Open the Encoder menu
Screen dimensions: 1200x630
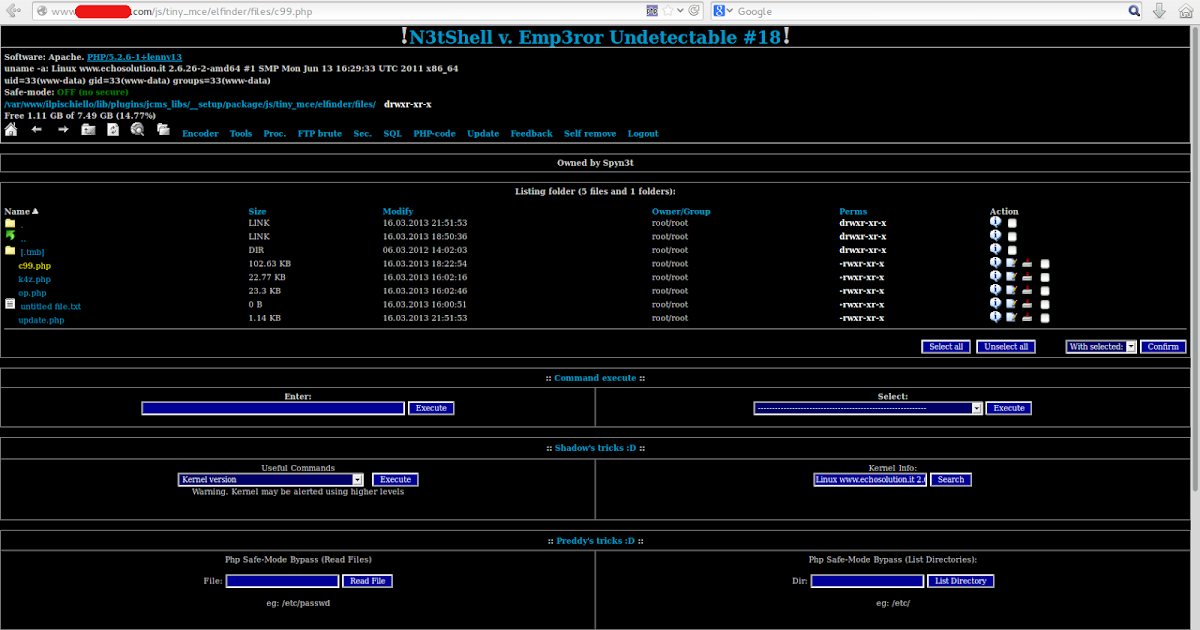coord(200,133)
